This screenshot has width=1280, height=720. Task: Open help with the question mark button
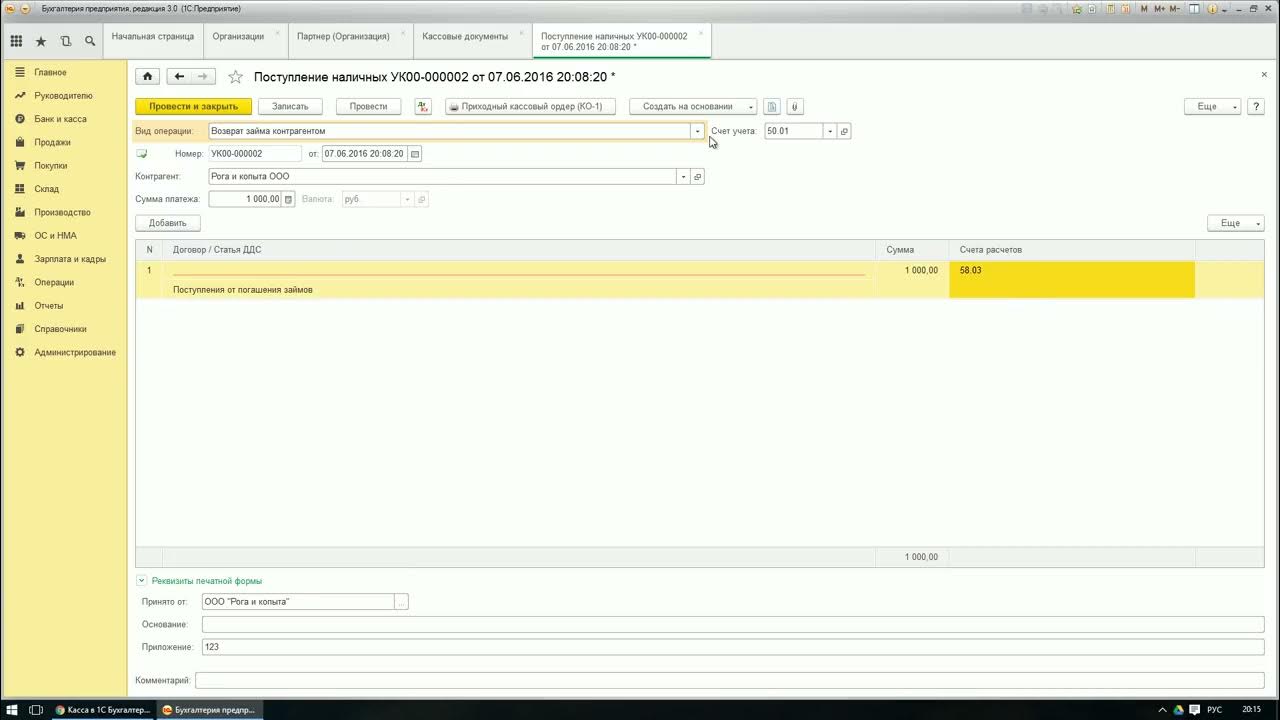pos(1255,106)
